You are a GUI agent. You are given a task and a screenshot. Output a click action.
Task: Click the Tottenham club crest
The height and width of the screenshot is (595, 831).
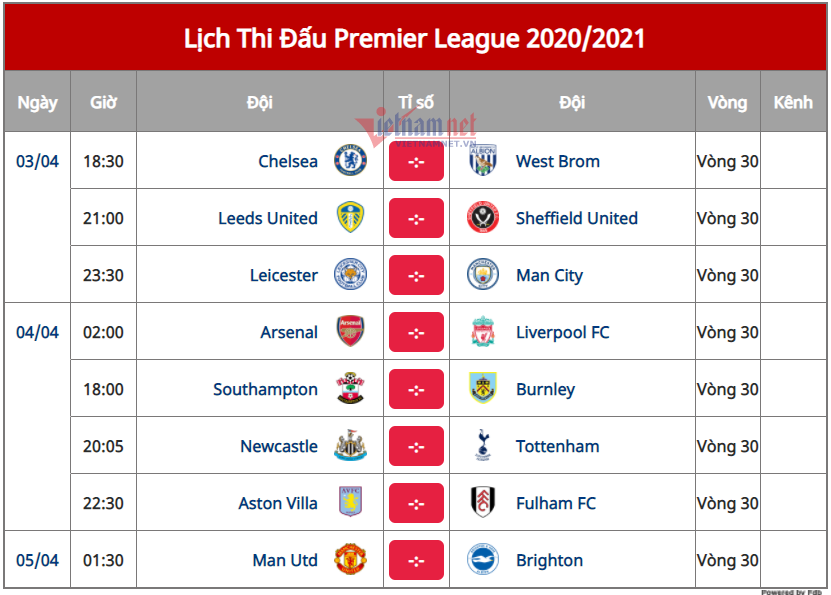(x=483, y=446)
